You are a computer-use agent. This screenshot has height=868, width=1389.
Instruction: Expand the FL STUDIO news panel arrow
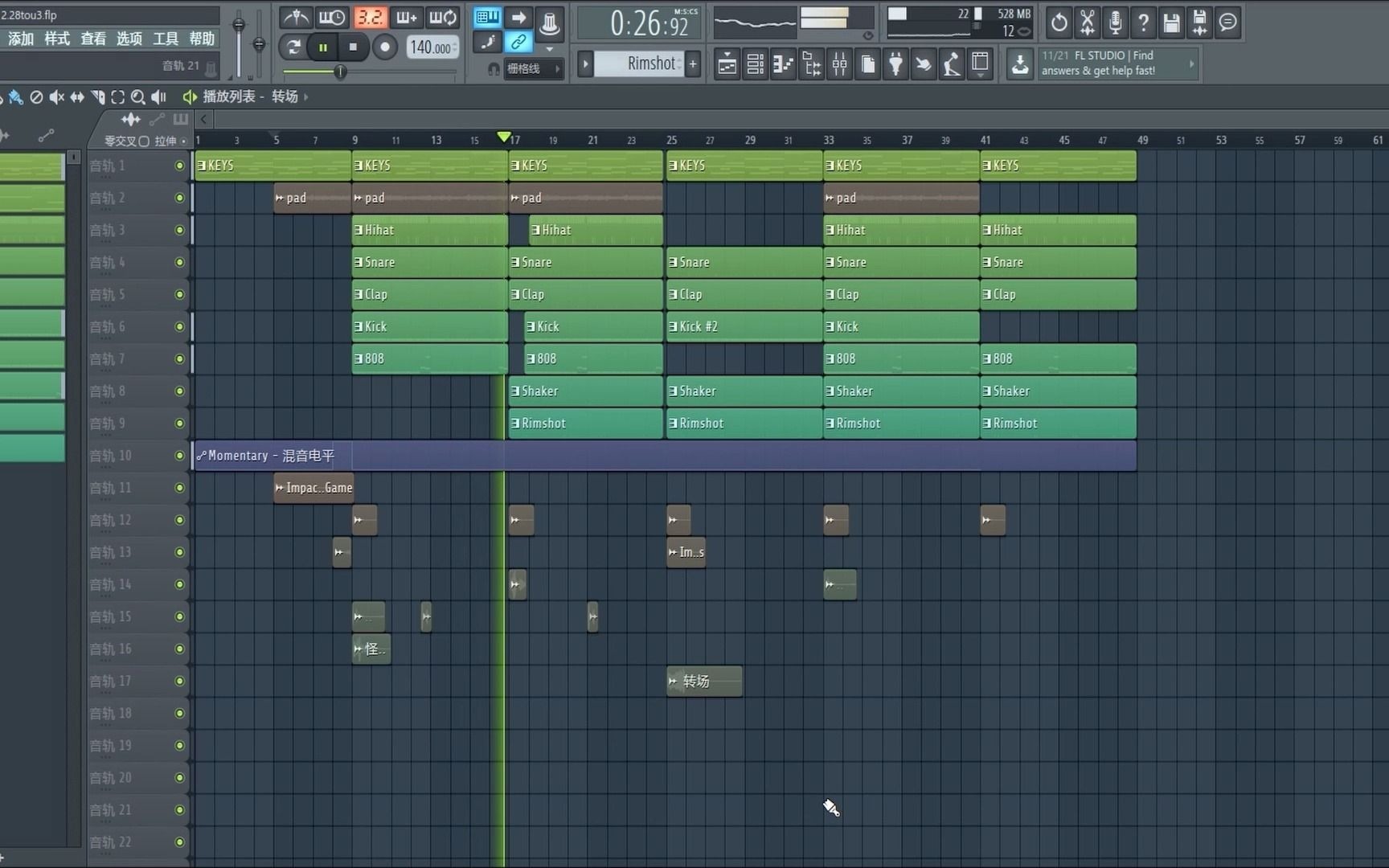pyautogui.click(x=1191, y=63)
